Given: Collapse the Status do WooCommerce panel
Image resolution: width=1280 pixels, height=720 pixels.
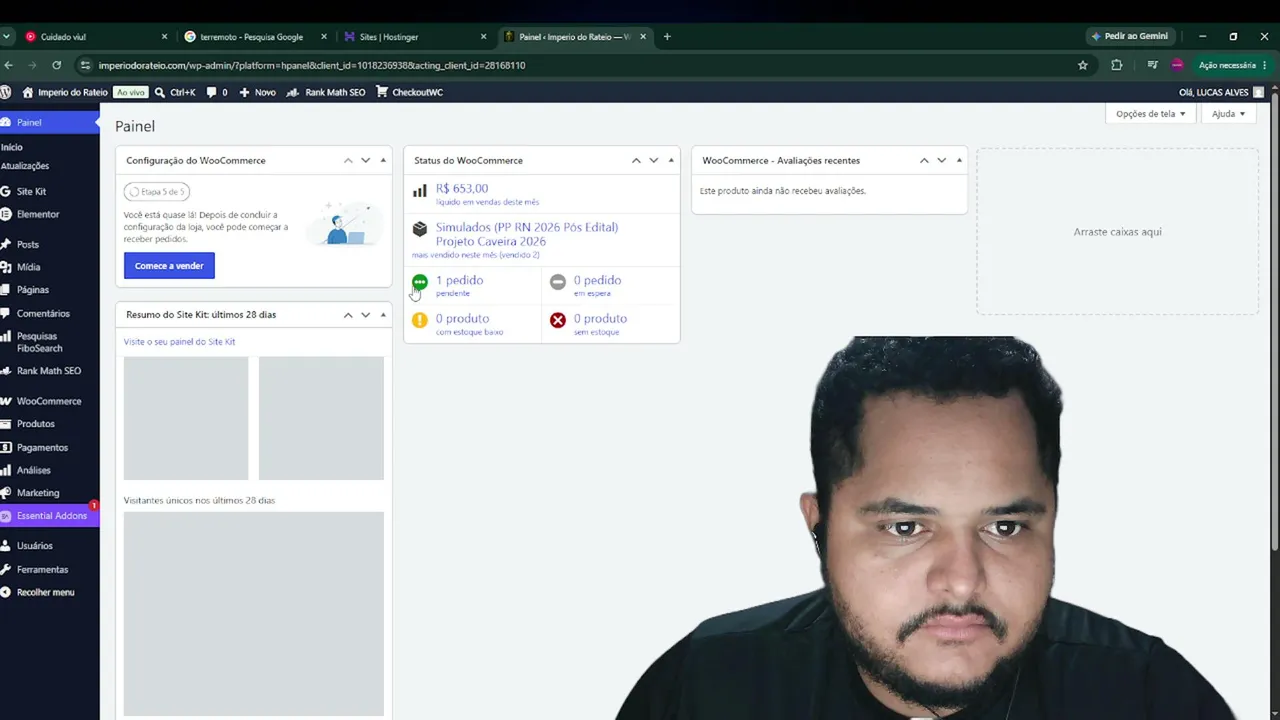Looking at the screenshot, I should point(671,160).
